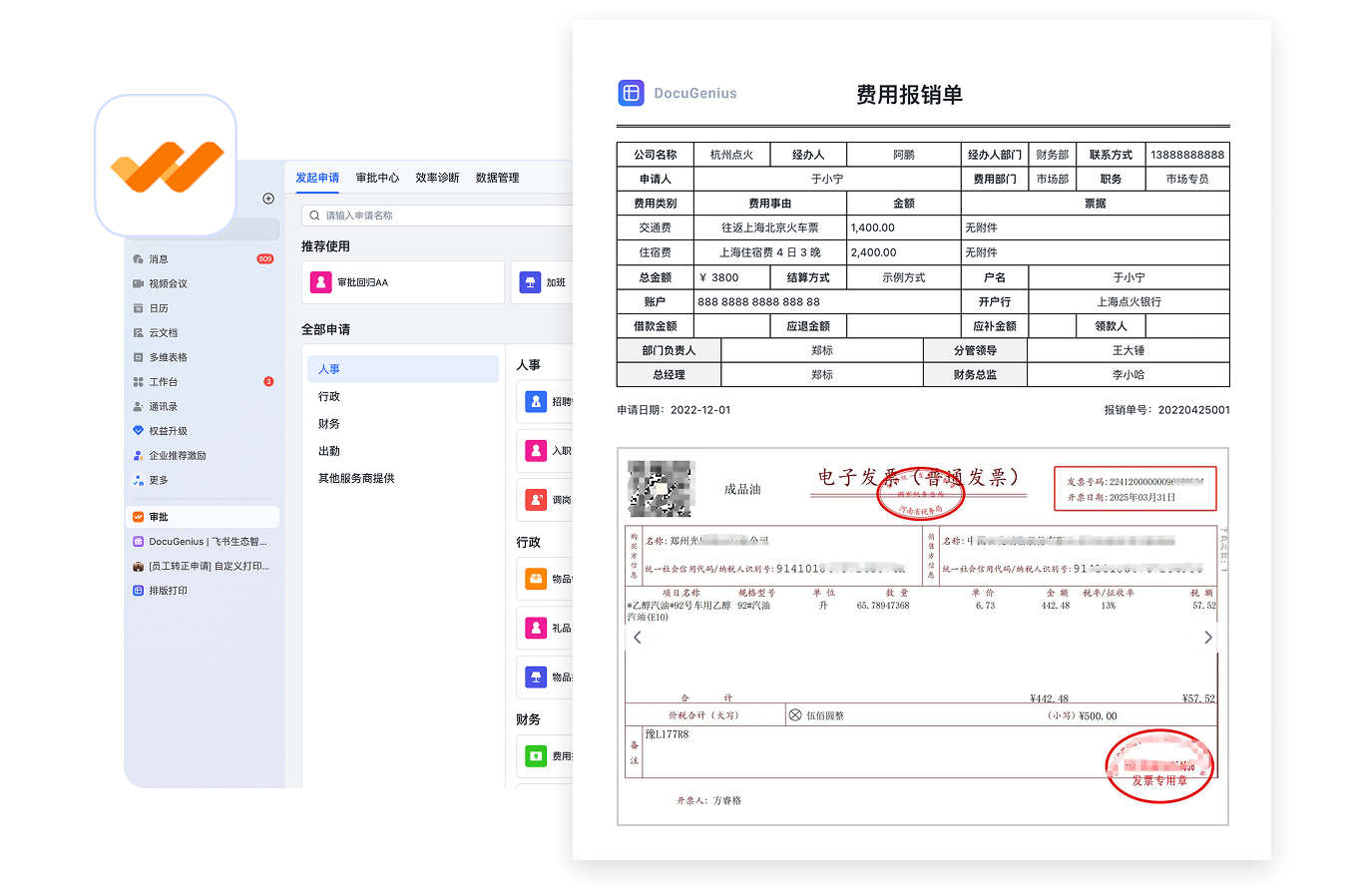Select the 审批 app in the sidebar
Screen dimensions: 1357x896
coord(203,517)
